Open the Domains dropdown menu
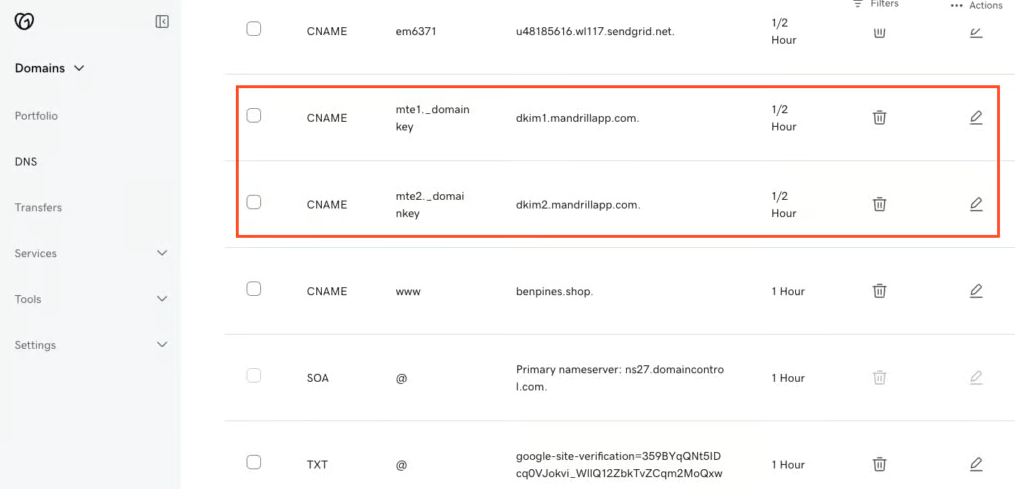The image size is (1015, 489). [x=50, y=68]
